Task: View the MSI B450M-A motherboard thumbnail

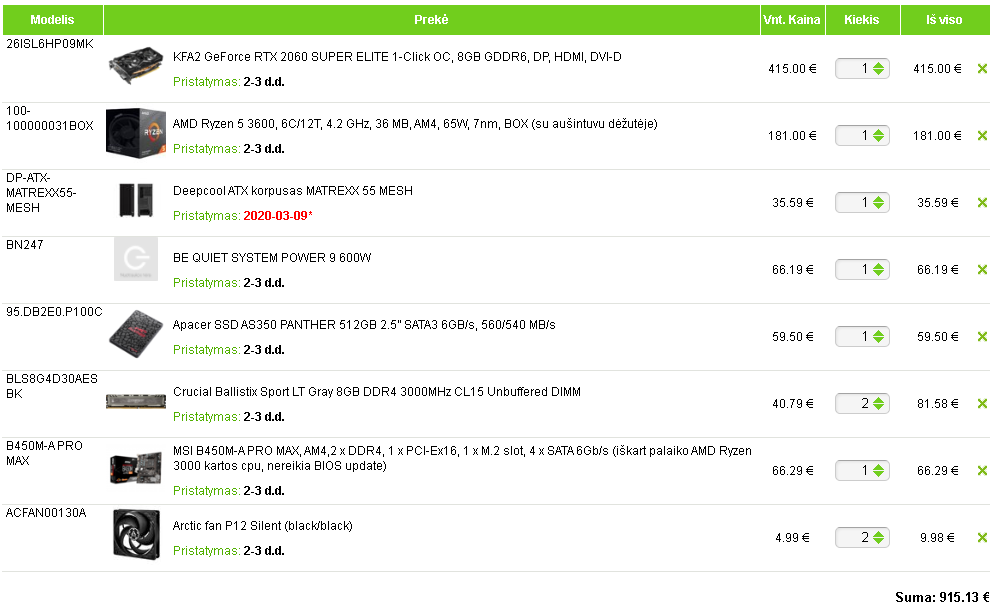Action: pos(134,468)
